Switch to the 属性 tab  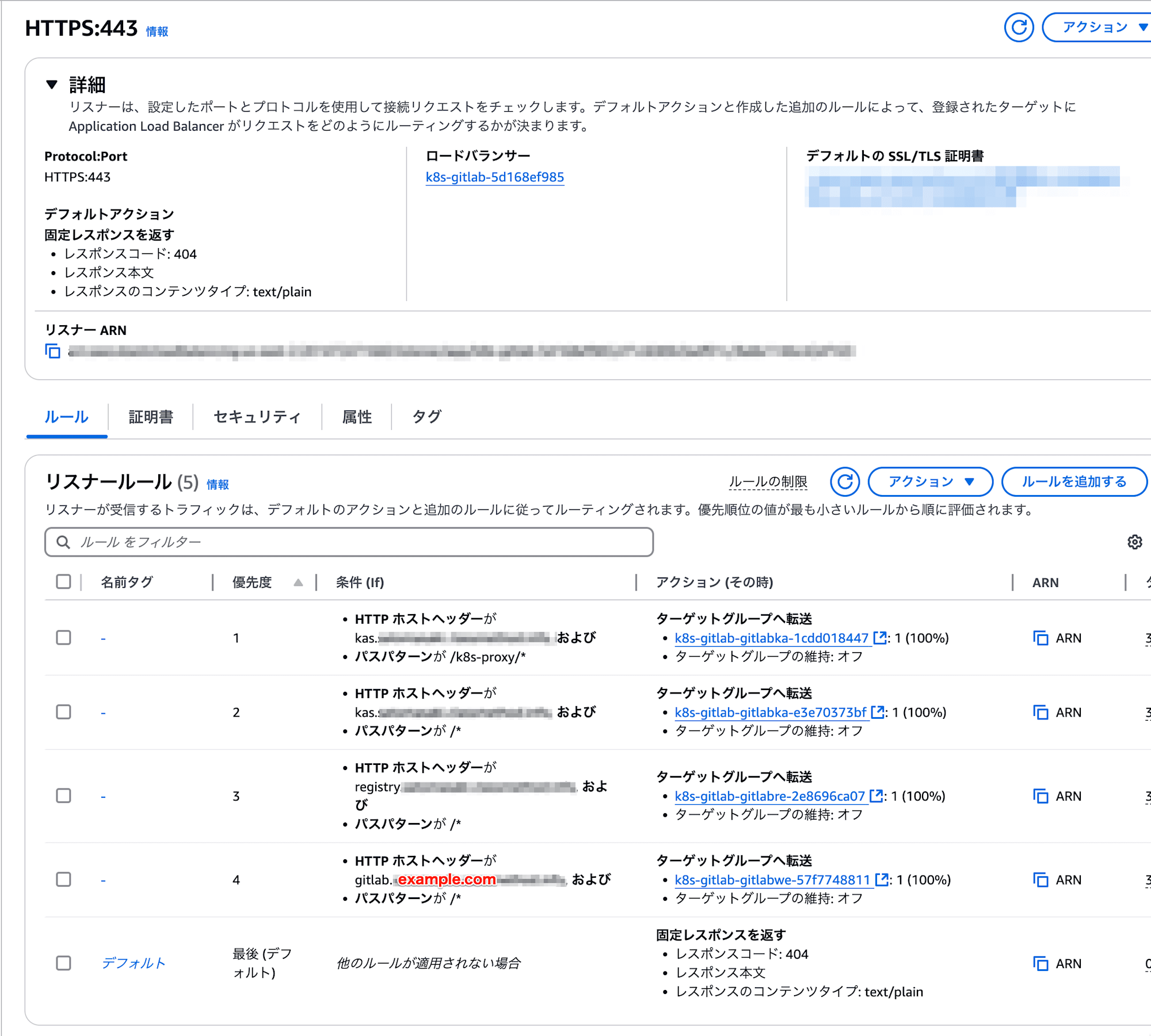(x=357, y=417)
